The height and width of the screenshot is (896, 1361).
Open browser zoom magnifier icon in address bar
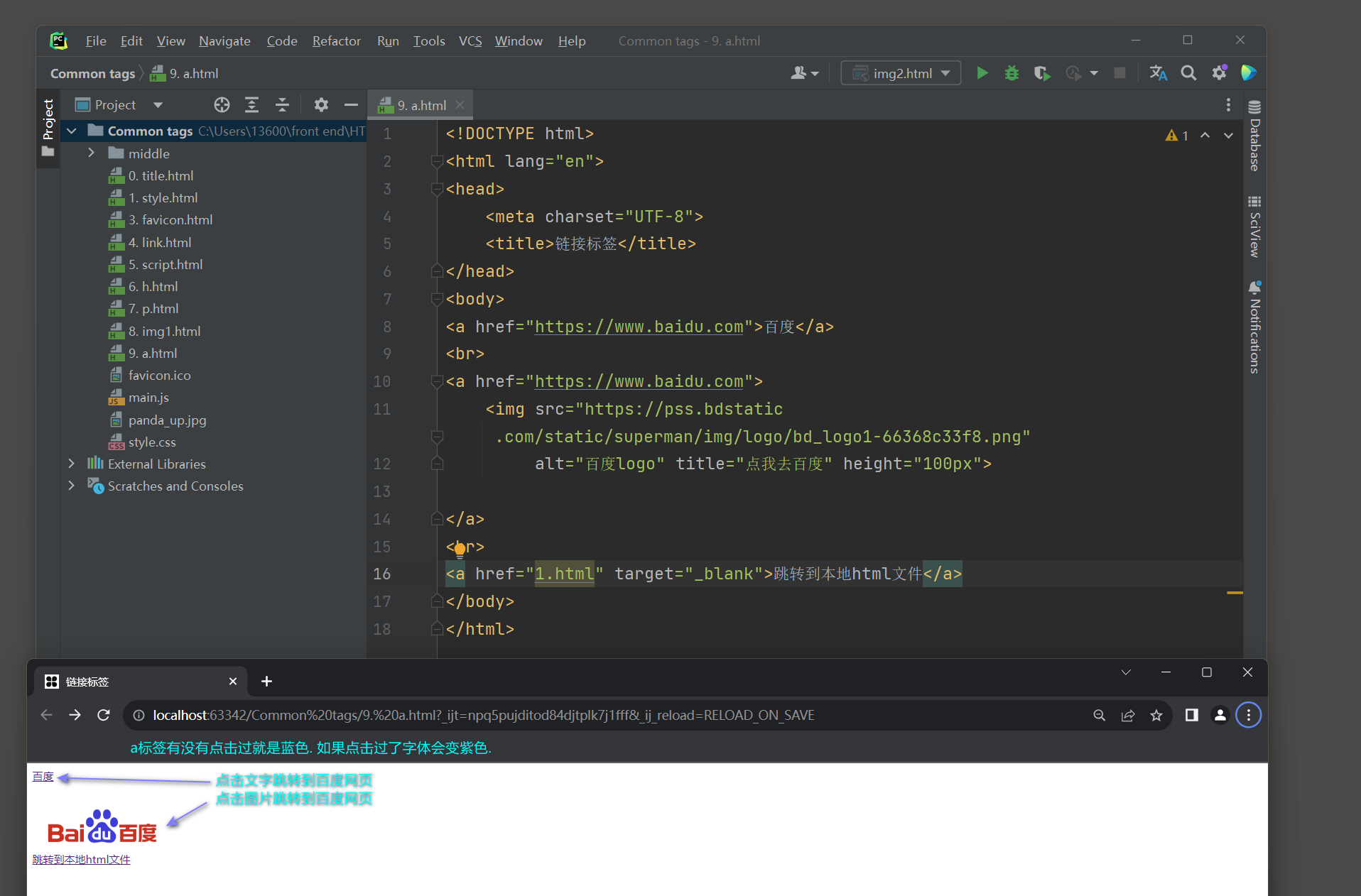coord(1100,715)
